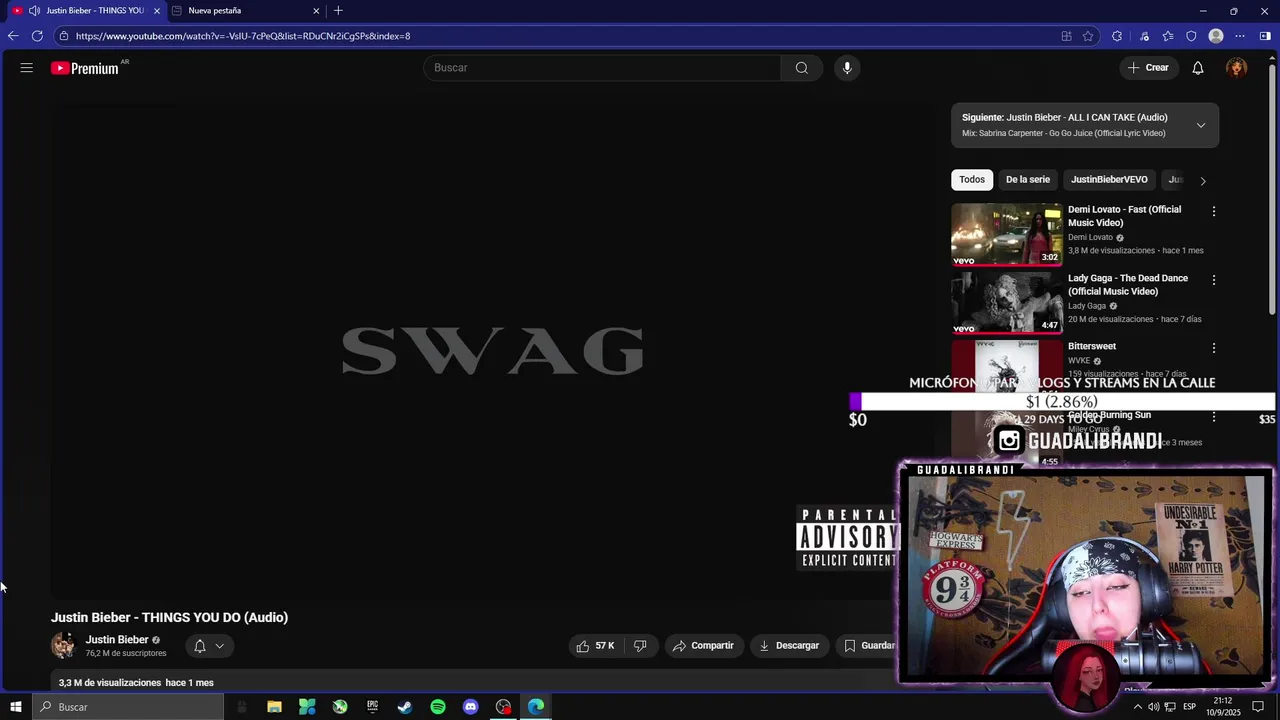
Task: Activate voice search microphone
Action: click(x=847, y=68)
